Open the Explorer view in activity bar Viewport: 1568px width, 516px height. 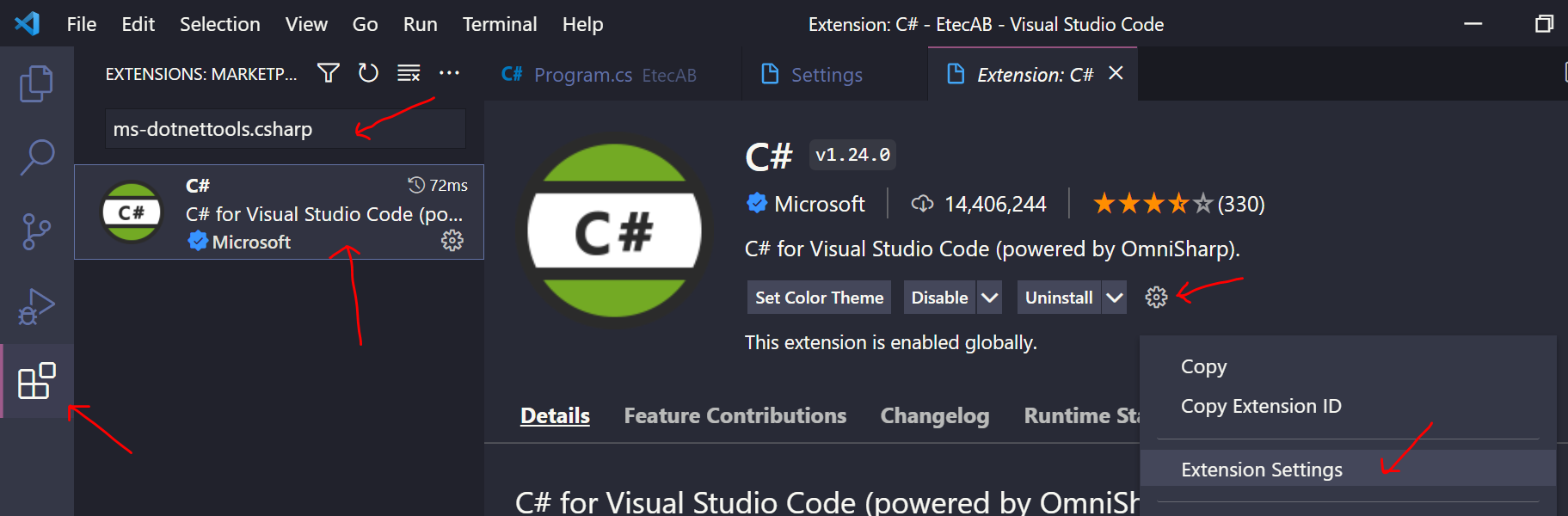click(36, 83)
